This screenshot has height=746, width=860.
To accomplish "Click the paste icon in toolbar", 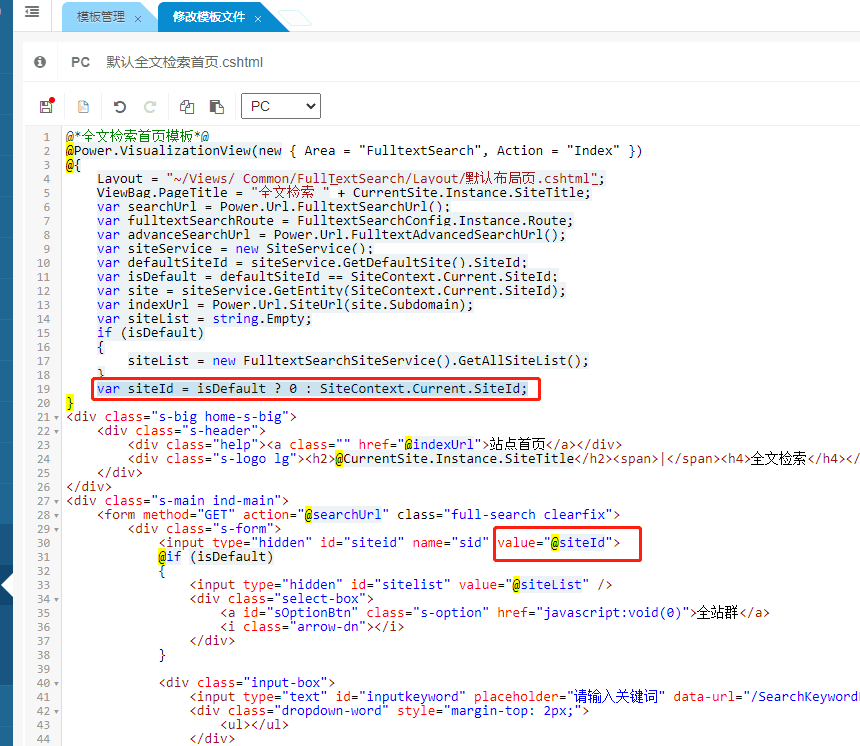I will pyautogui.click(x=216, y=106).
